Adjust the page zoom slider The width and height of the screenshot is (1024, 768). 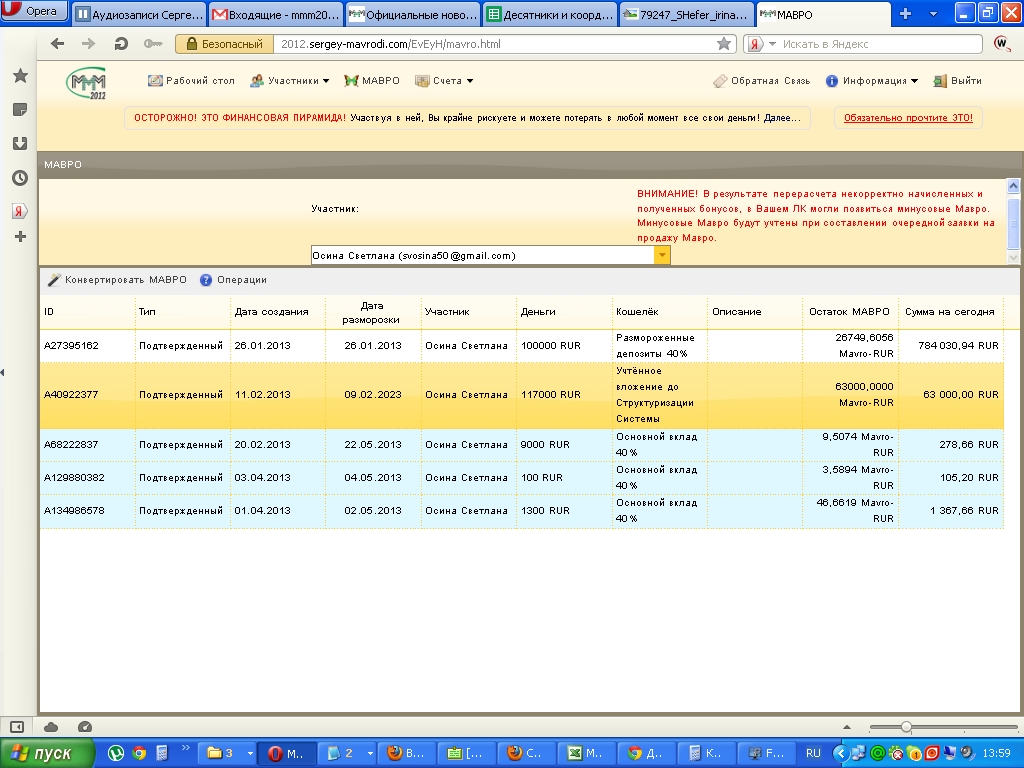pyautogui.click(x=906, y=727)
